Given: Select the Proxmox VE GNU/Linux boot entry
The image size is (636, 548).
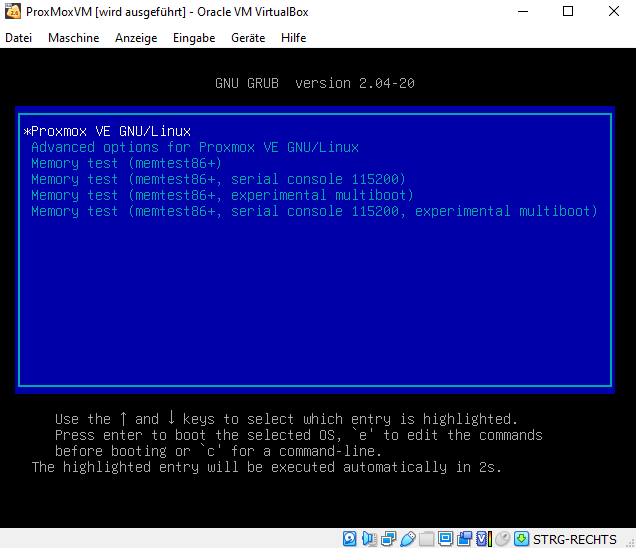Looking at the screenshot, I should tap(315, 131).
